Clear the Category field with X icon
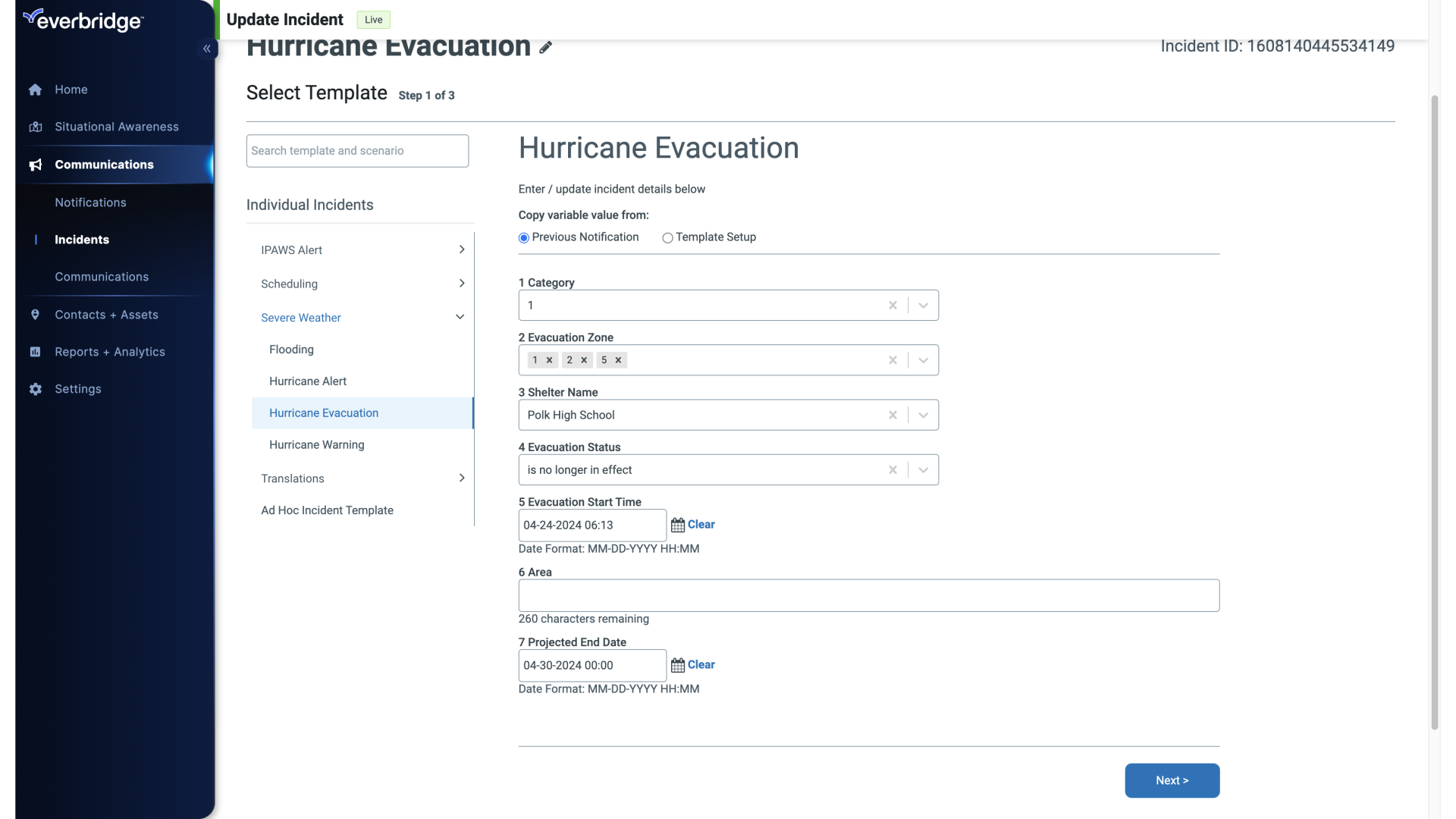 tap(893, 305)
